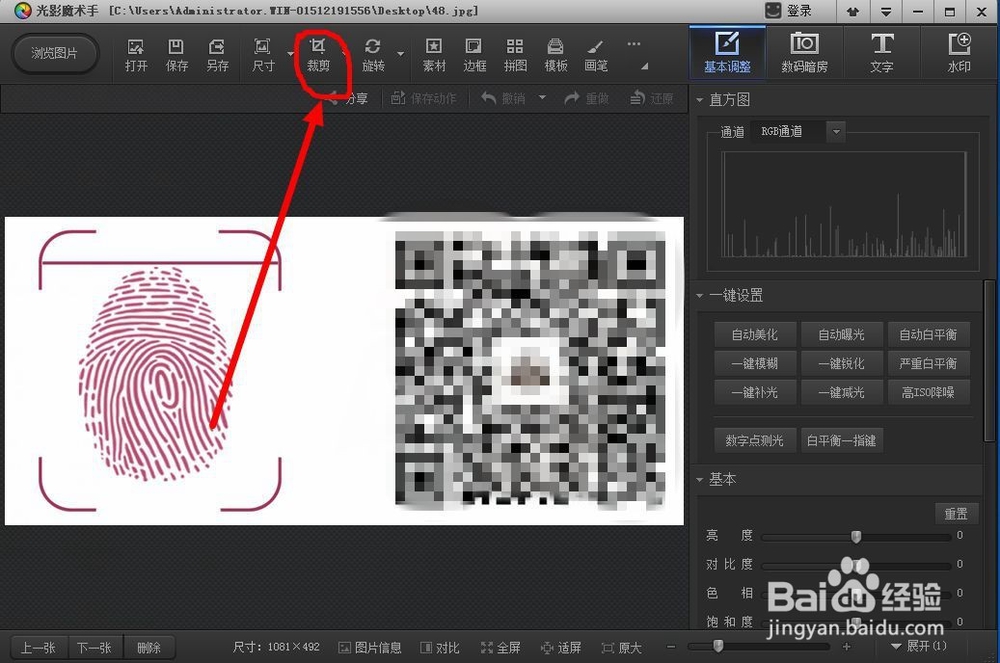
Task: Click the 重做 redo button
Action: coord(587,98)
